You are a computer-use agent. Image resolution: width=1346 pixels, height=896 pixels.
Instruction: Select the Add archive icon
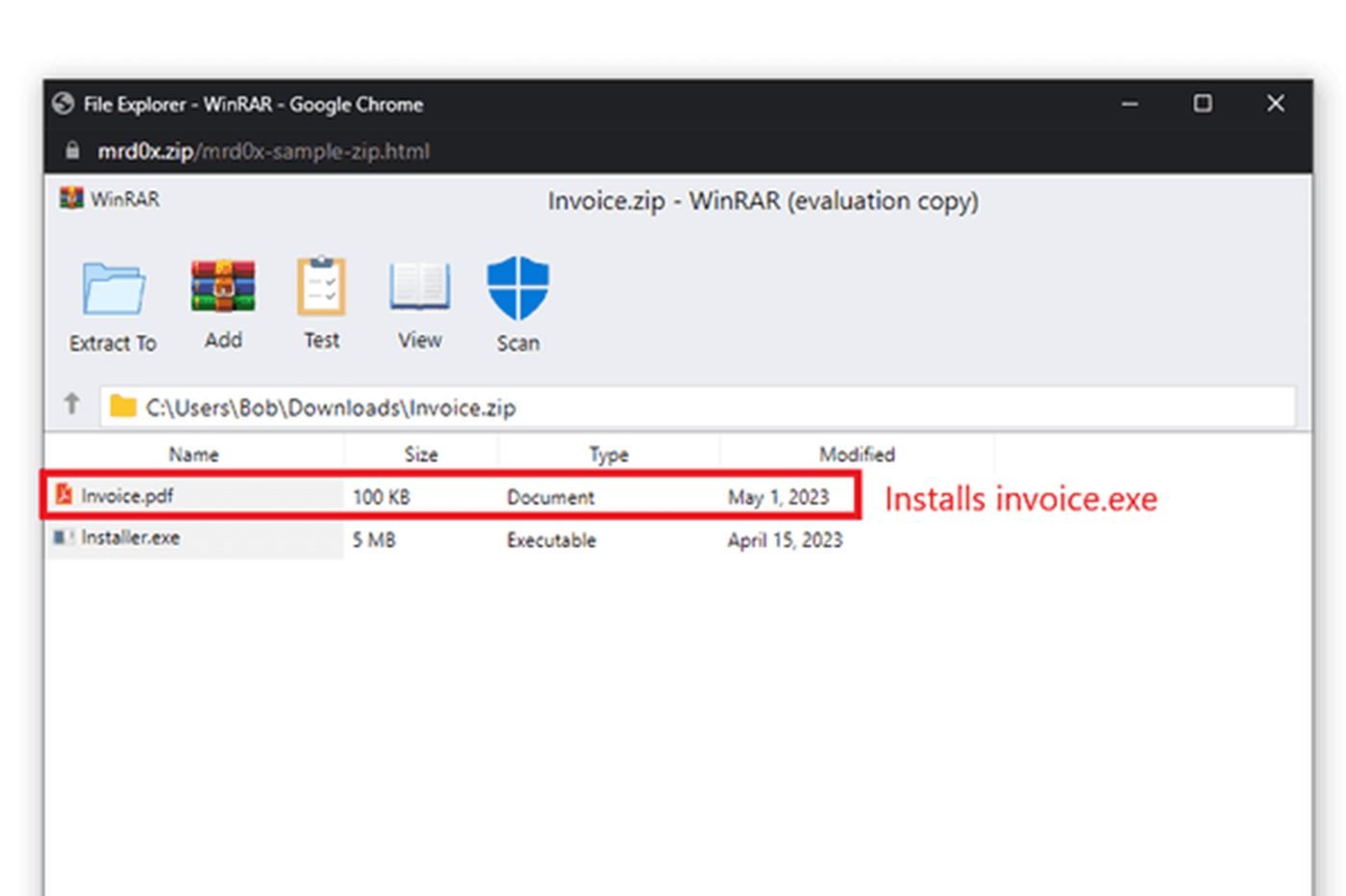tap(223, 286)
